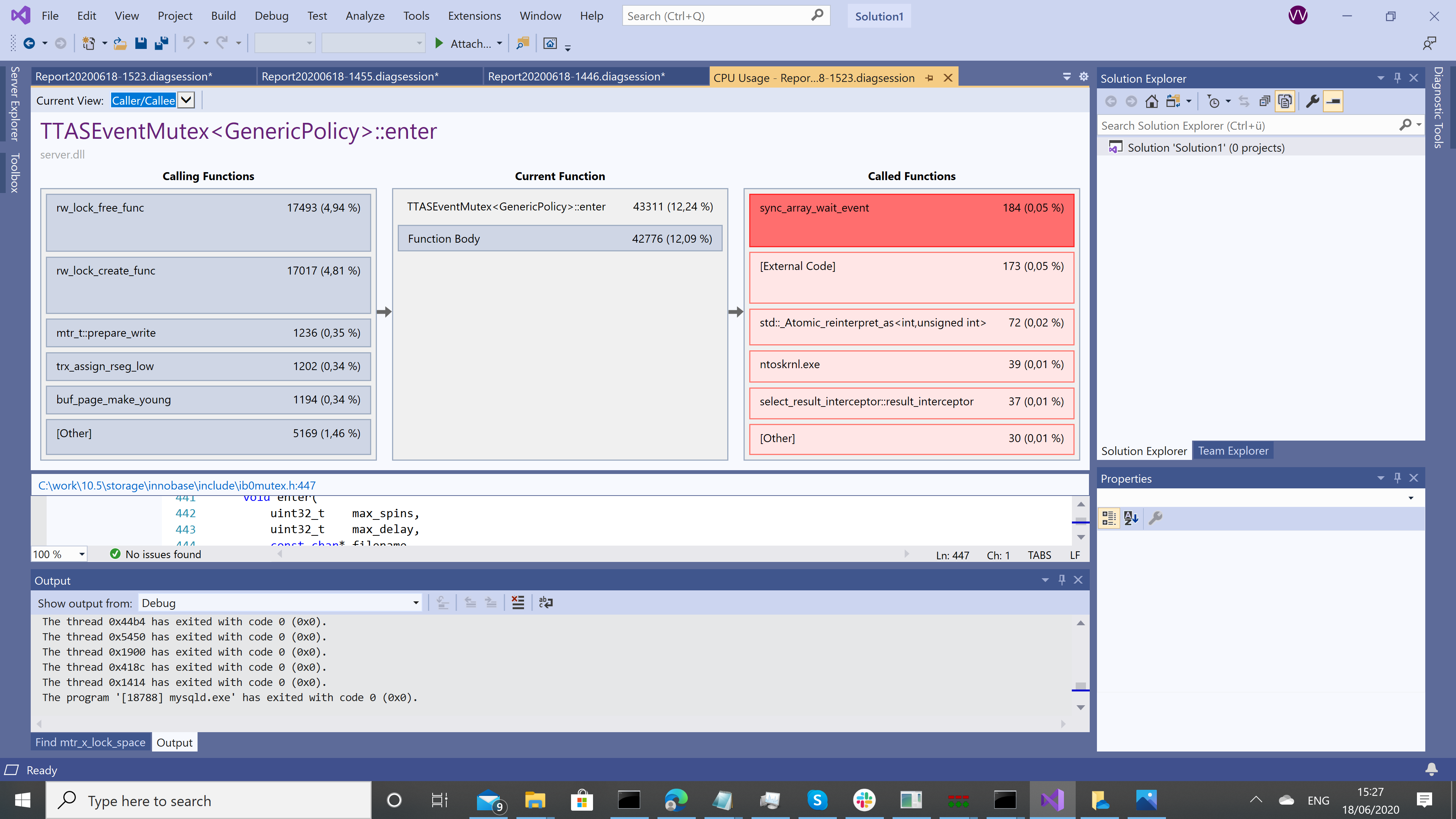Open the 100 % zoom level dropdown
The width and height of the screenshot is (1456, 819).
pyautogui.click(x=82, y=554)
